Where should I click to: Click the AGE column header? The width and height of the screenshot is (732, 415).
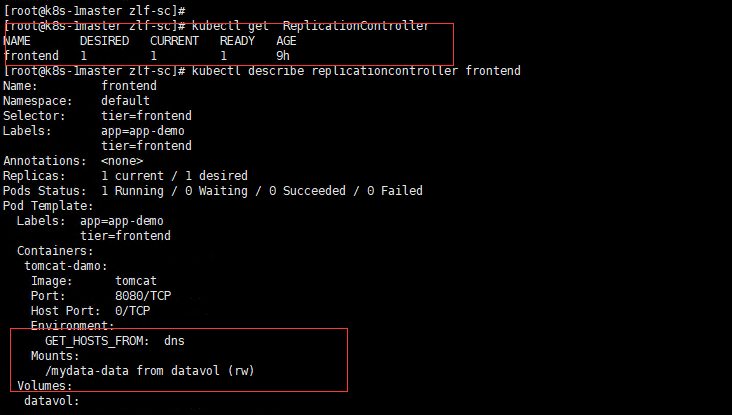point(286,40)
